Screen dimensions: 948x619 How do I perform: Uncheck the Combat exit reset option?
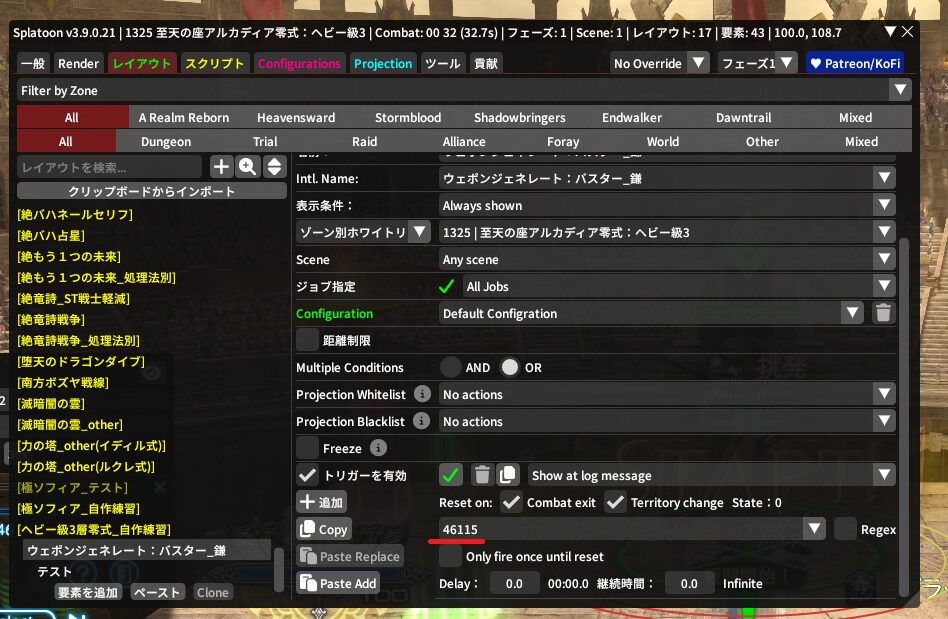click(x=511, y=502)
